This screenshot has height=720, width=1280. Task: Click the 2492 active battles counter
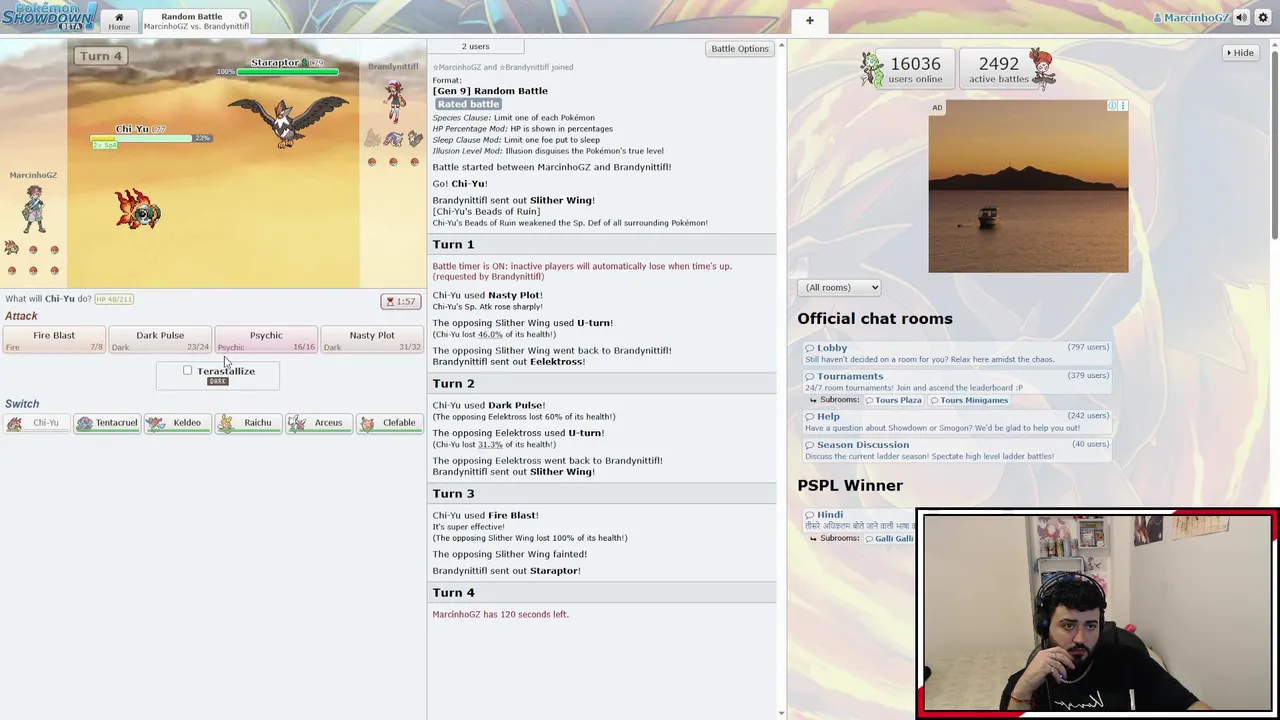[998, 70]
